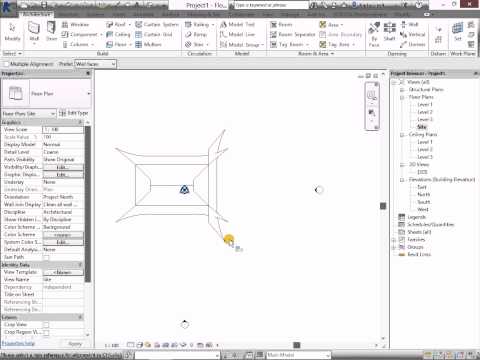Open the Properties help link

tap(18, 343)
